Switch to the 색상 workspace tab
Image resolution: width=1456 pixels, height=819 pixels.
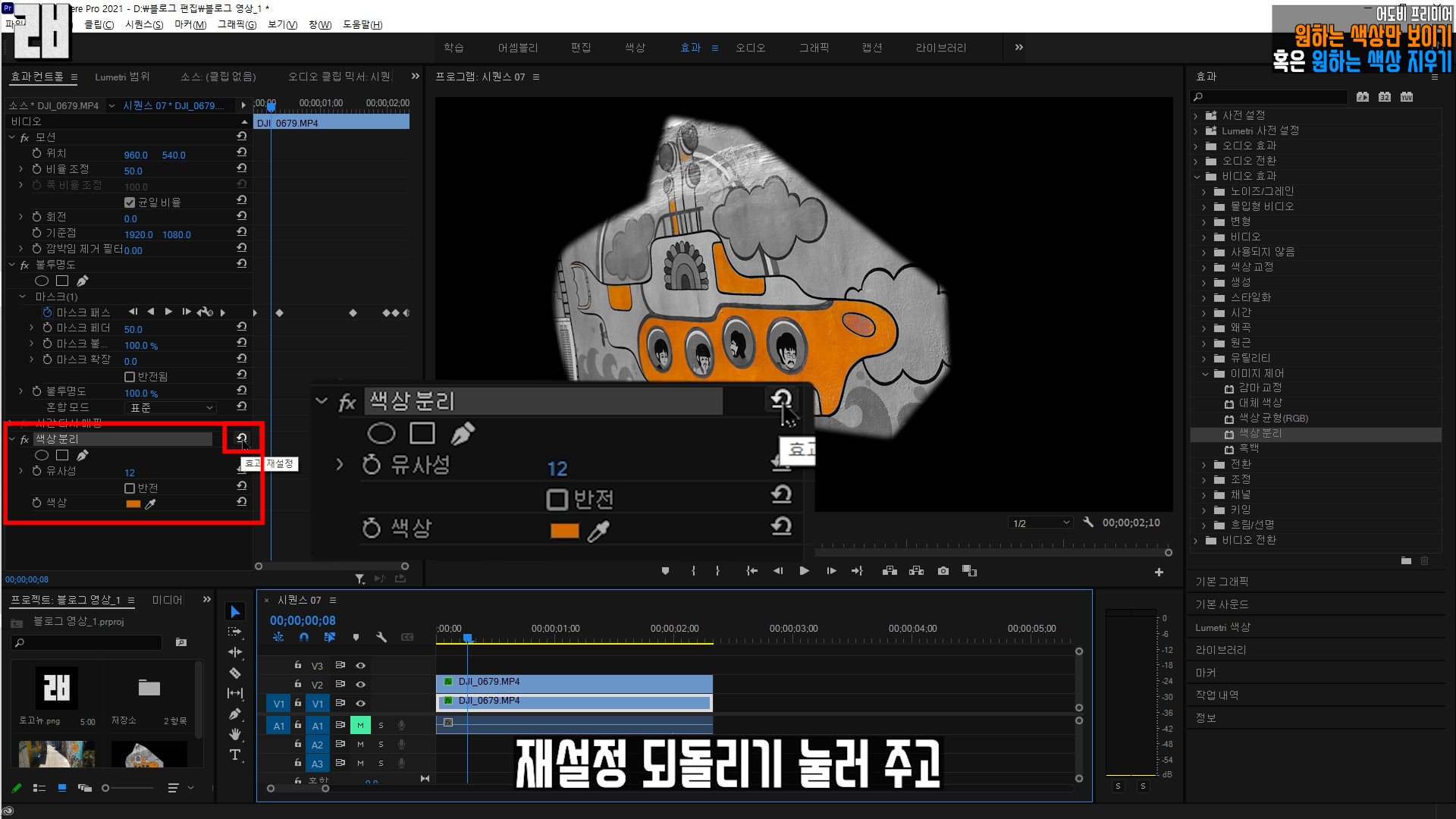click(635, 48)
